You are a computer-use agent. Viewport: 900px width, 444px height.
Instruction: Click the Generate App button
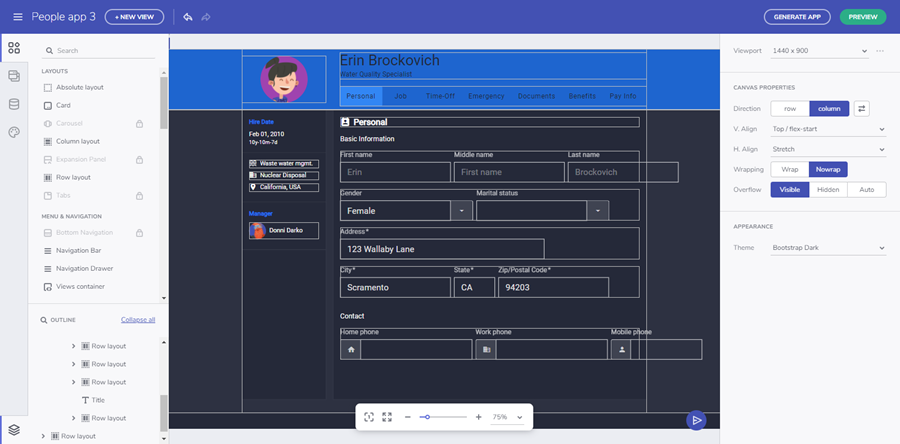click(797, 17)
